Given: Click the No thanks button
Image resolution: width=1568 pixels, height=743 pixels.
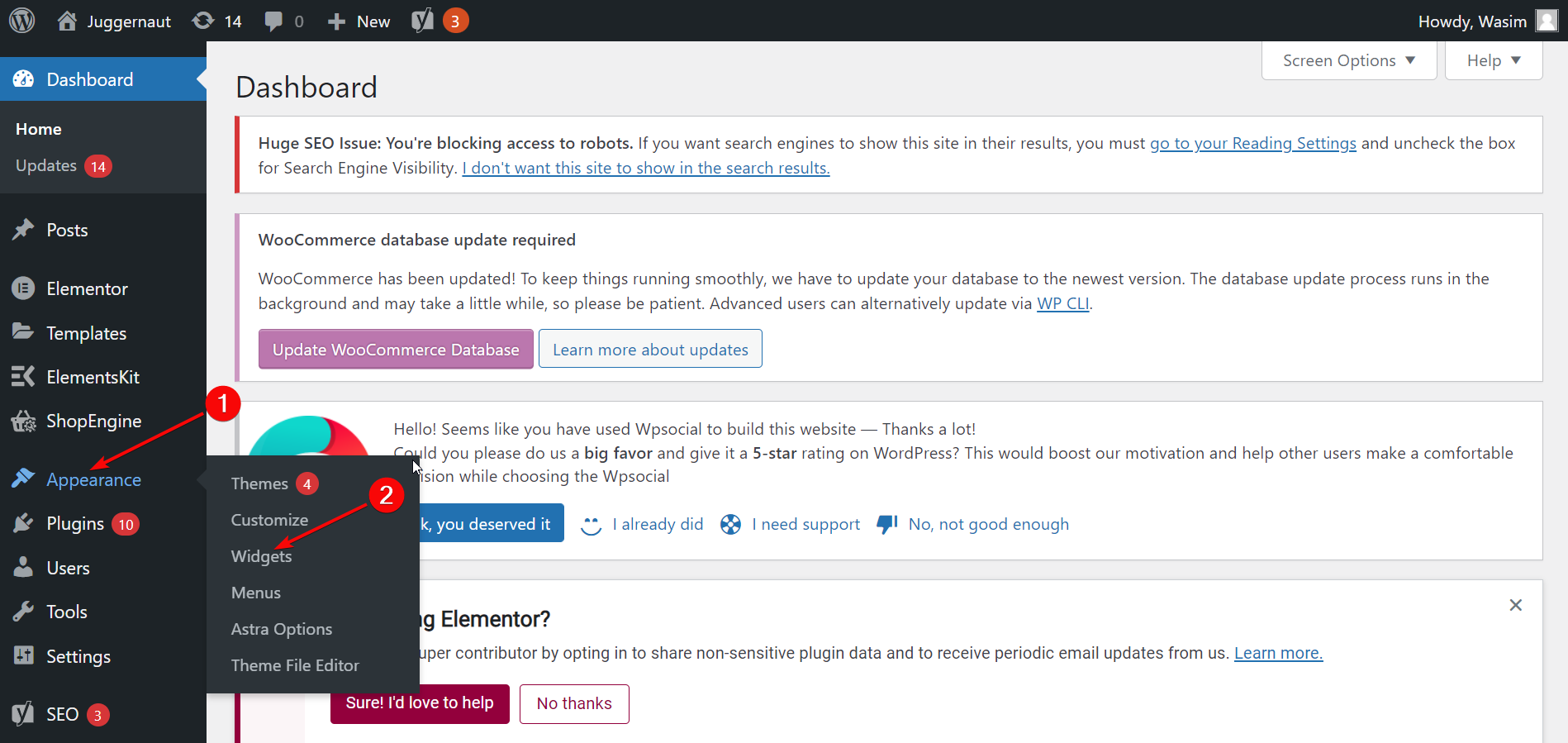Looking at the screenshot, I should tap(574, 703).
